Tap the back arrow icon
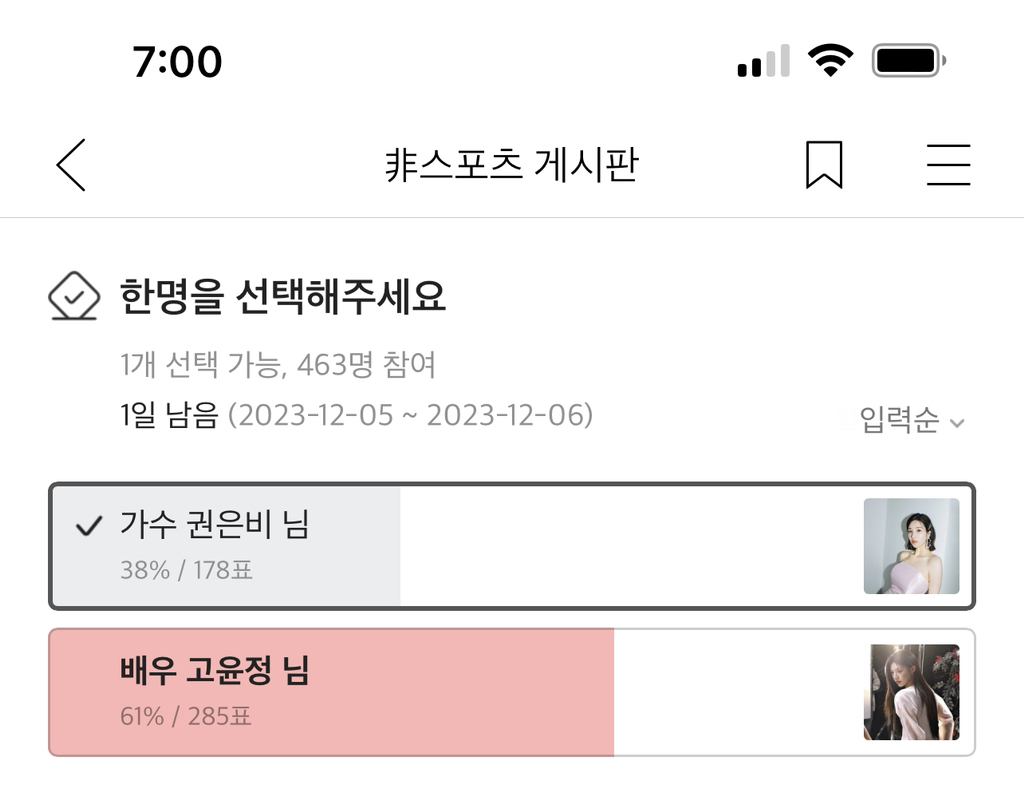 [x=71, y=165]
